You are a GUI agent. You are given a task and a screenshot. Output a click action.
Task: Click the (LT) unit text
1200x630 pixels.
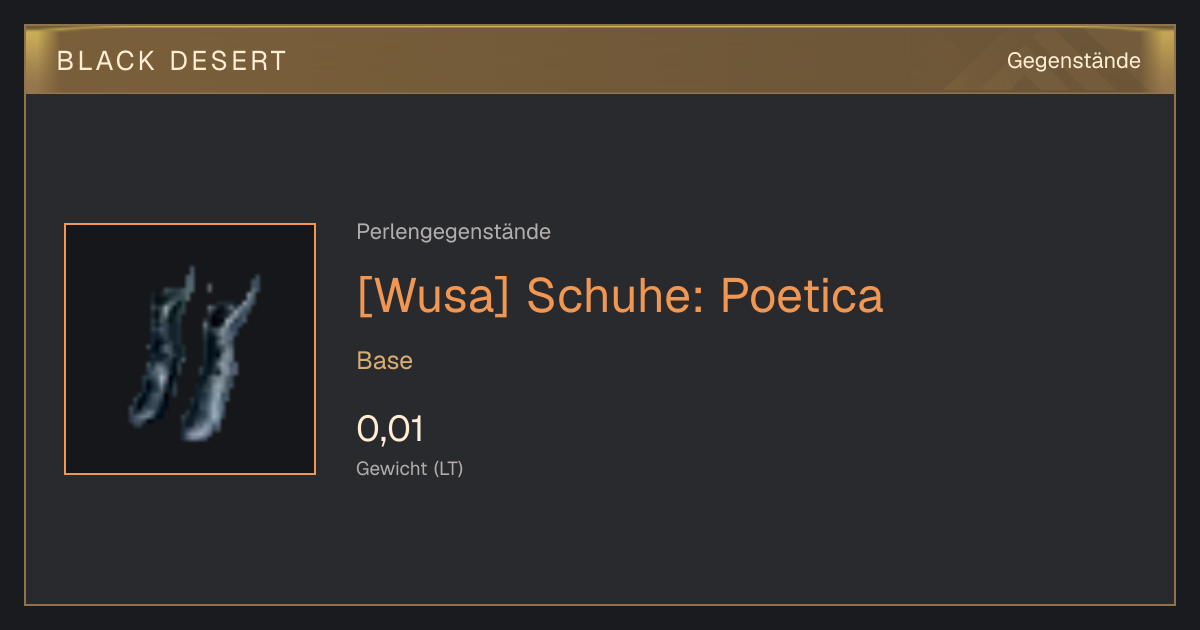point(448,468)
